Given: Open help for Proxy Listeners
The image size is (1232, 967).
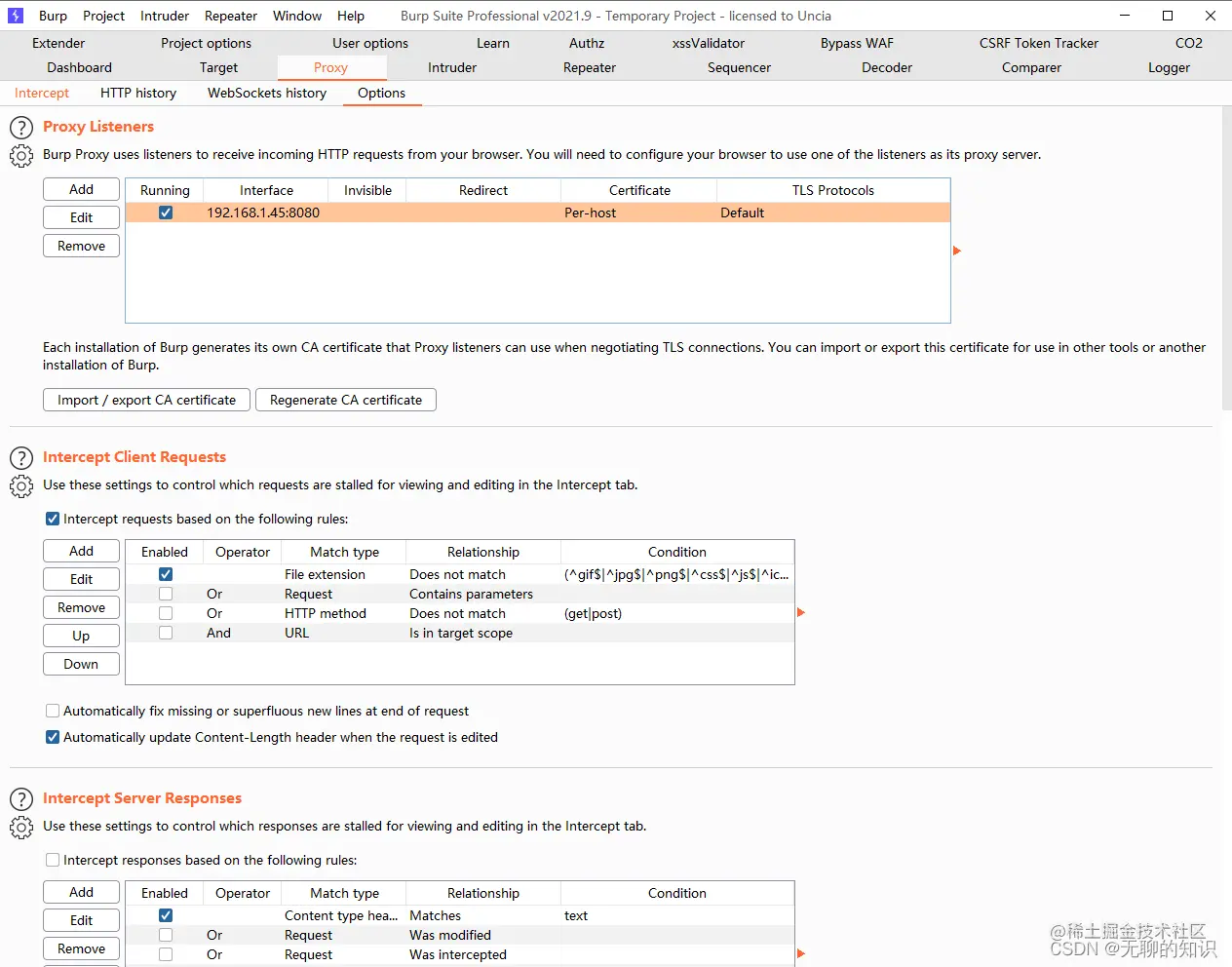Looking at the screenshot, I should pyautogui.click(x=21, y=128).
